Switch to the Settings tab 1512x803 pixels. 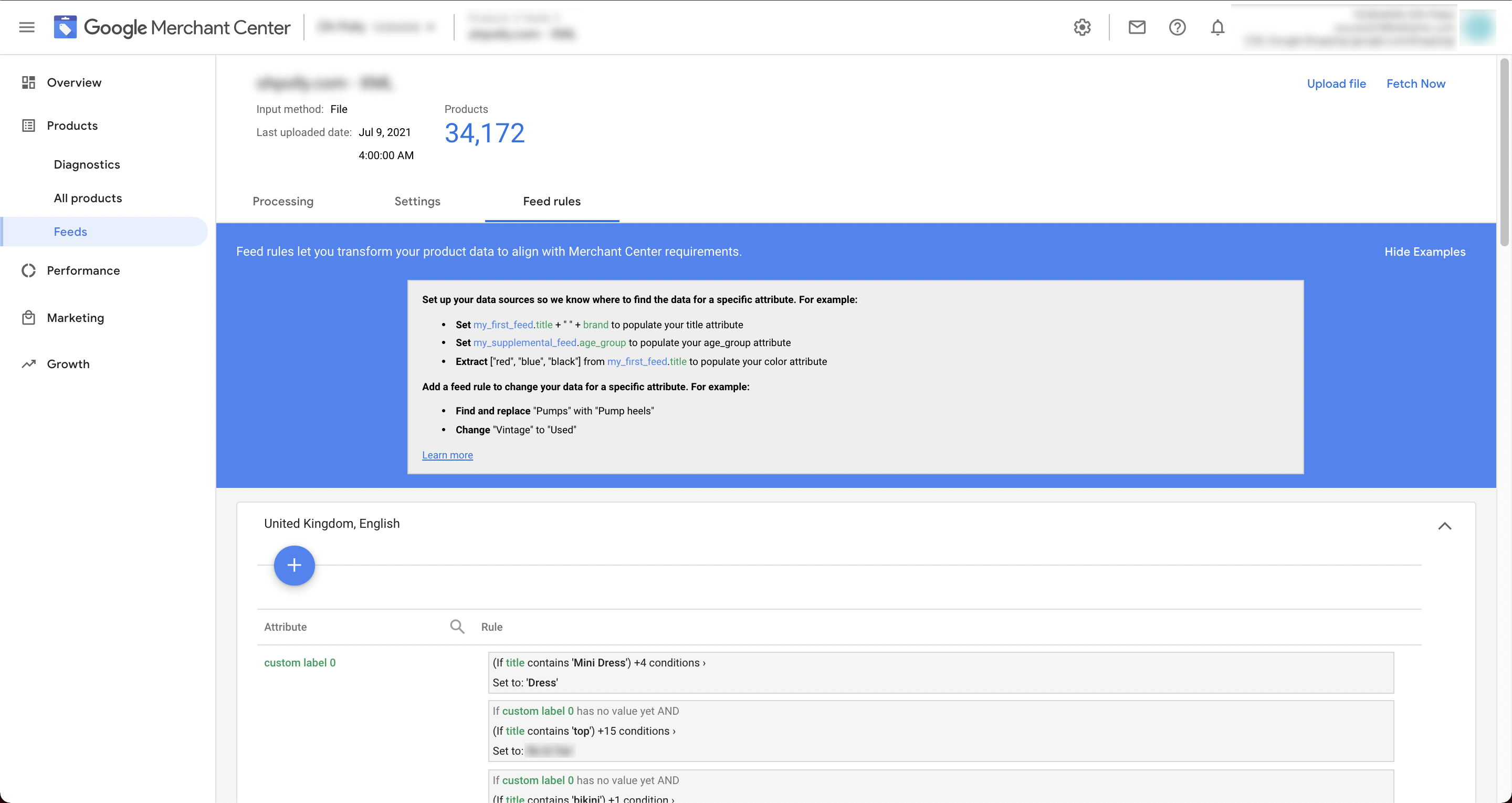tap(417, 201)
